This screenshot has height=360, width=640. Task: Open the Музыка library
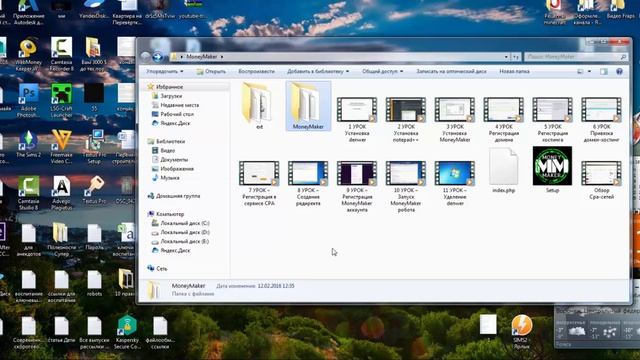tap(169, 178)
